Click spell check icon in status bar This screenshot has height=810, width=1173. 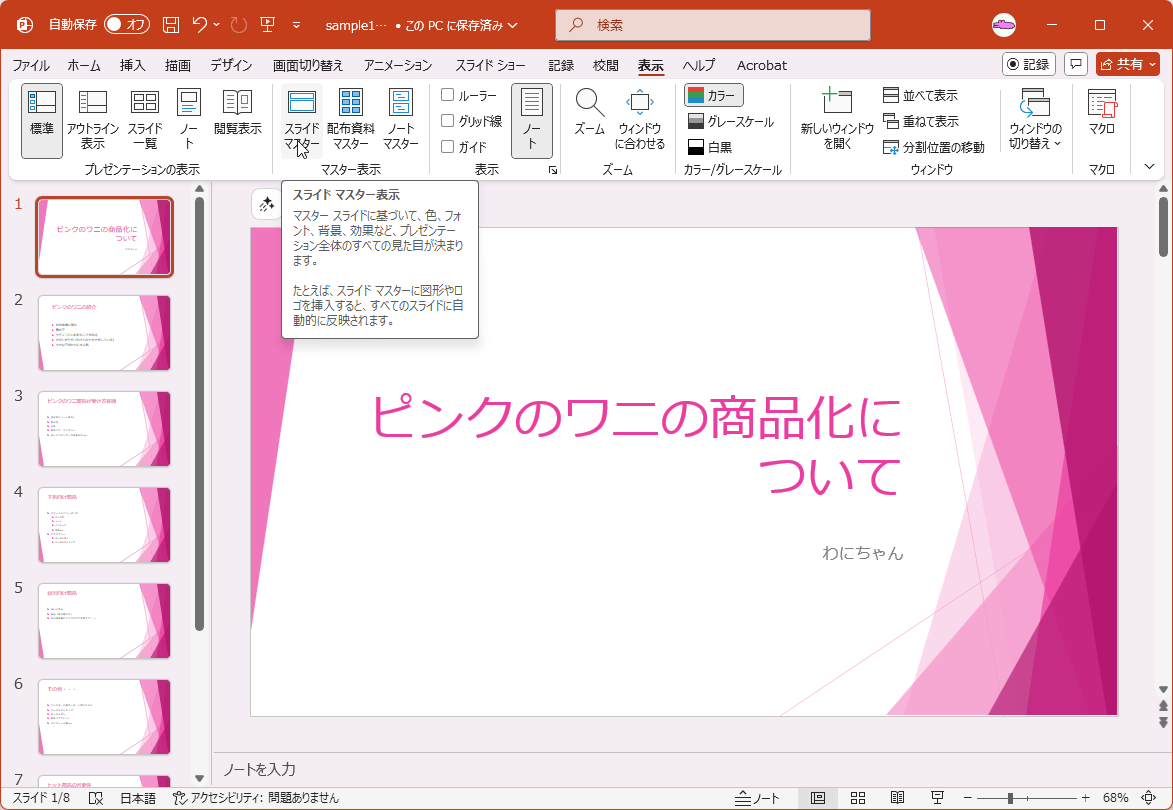pos(96,798)
